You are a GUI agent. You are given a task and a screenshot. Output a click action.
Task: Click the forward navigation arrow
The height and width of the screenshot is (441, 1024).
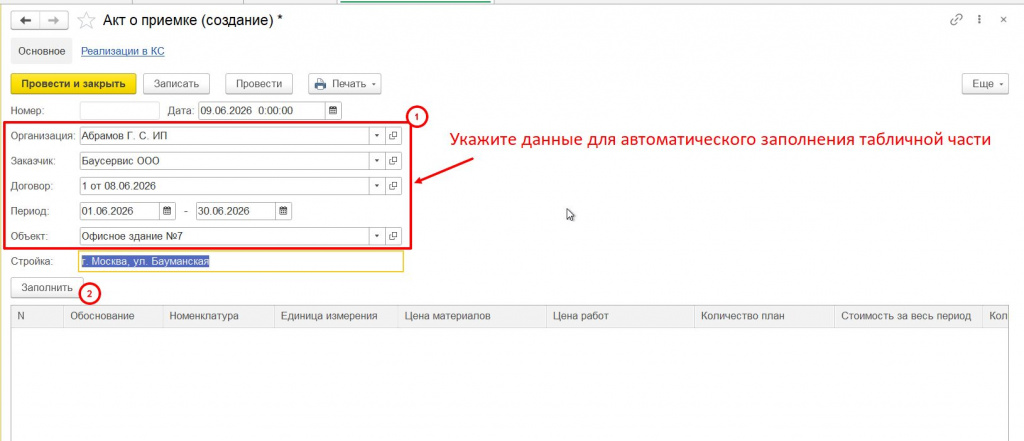[x=54, y=20]
